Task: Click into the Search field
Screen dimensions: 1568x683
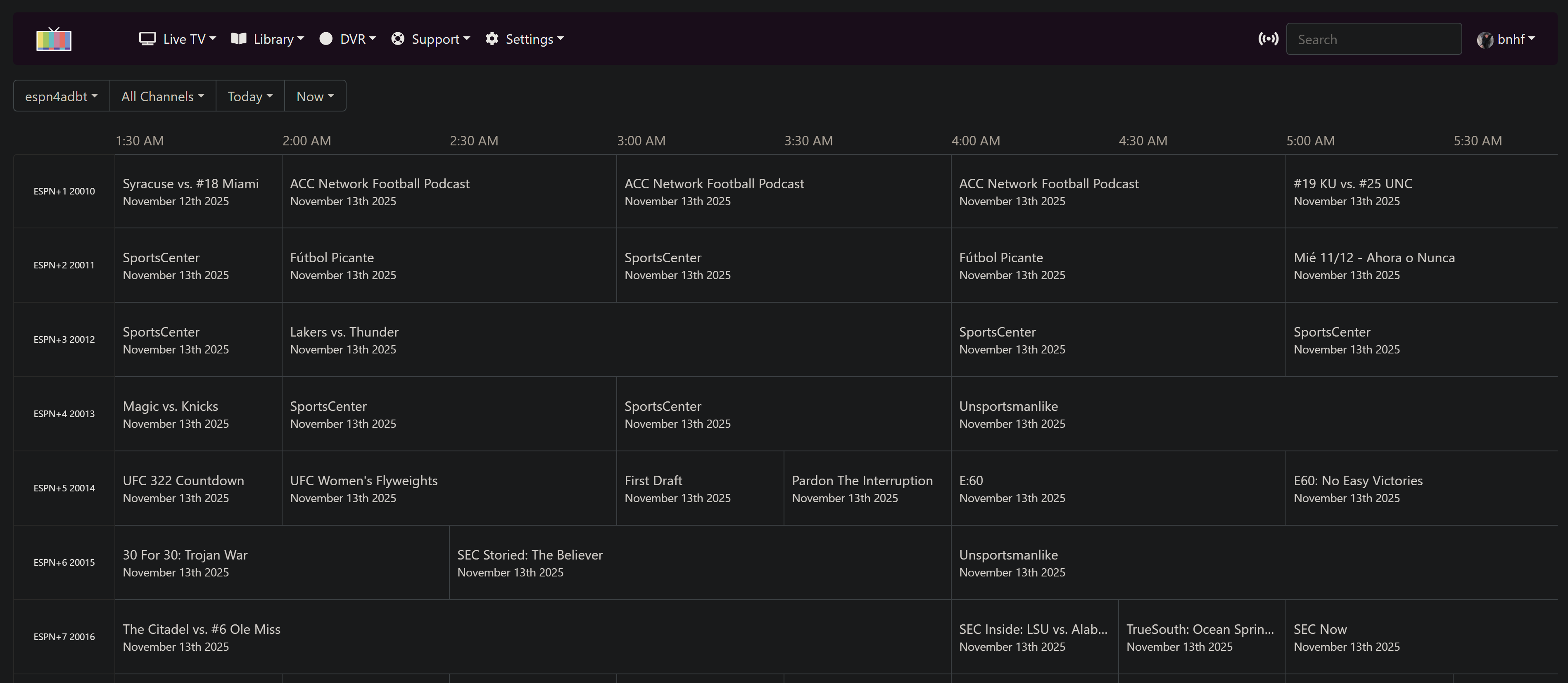Action: (x=1373, y=40)
